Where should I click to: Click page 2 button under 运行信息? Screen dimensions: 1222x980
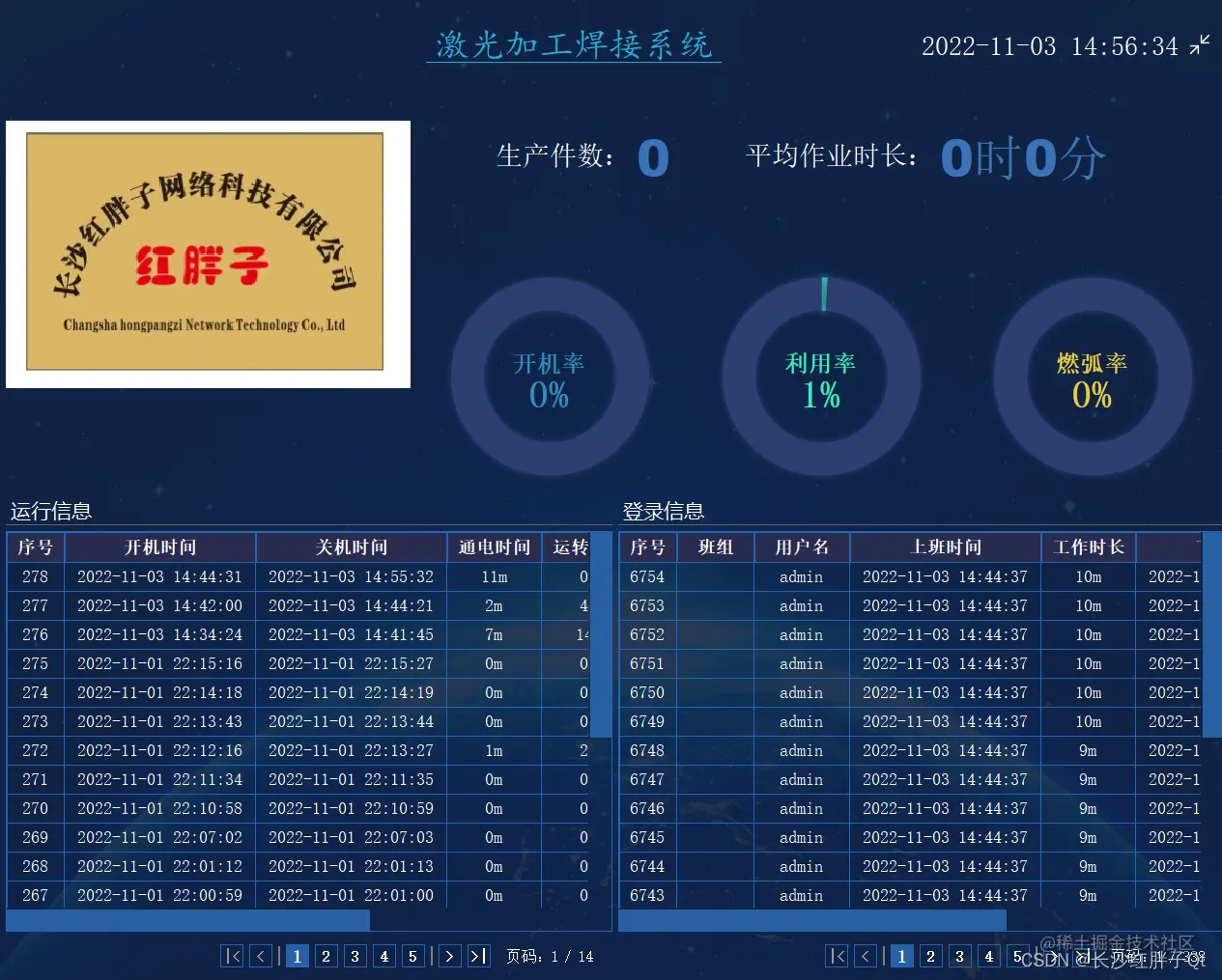coord(326,956)
